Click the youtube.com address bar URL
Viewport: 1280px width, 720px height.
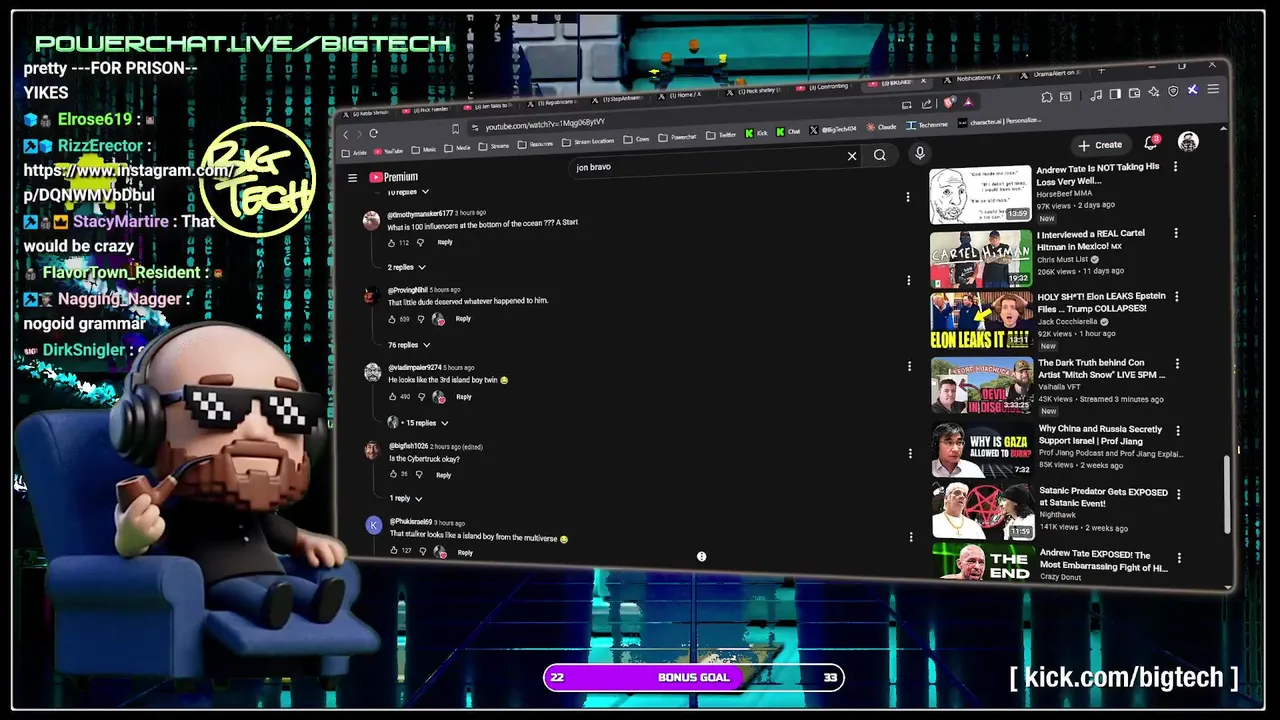(x=545, y=124)
